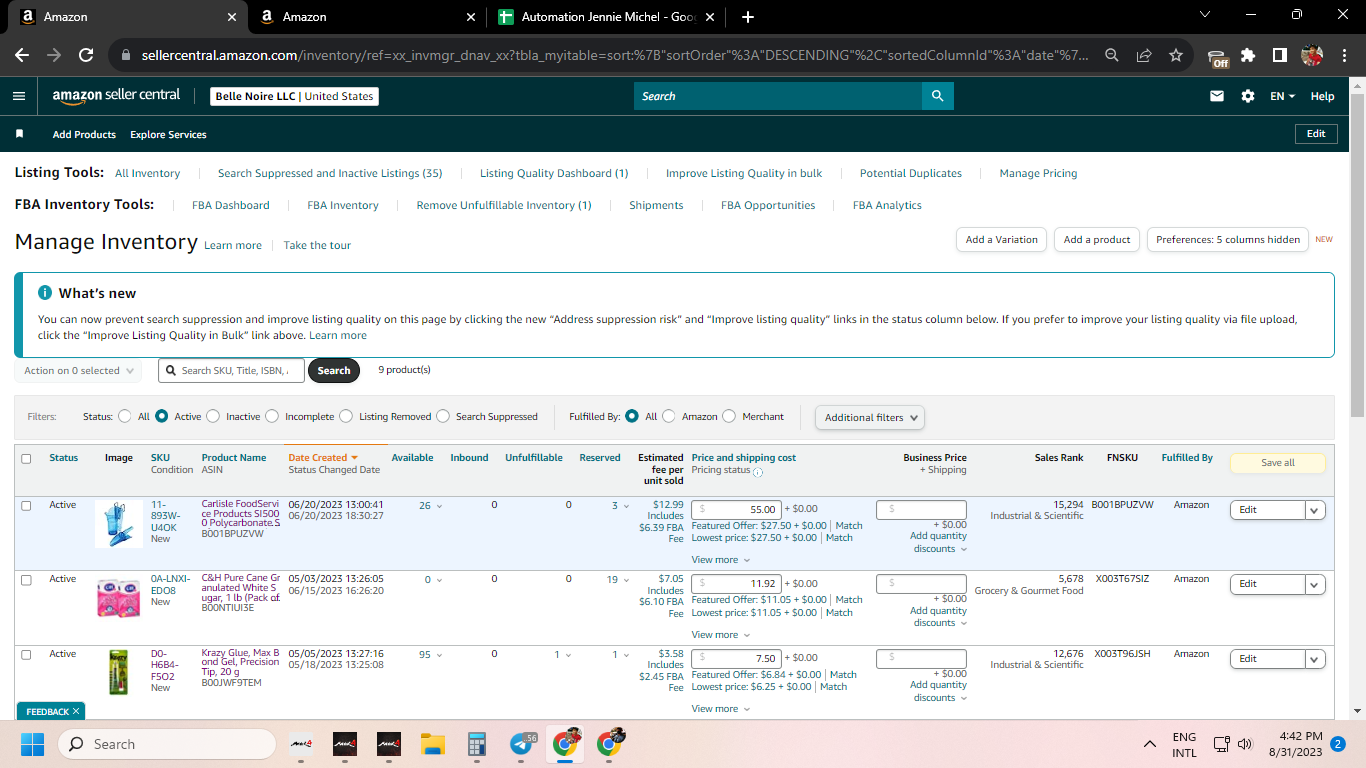Click the Add a product button
This screenshot has width=1366, height=768.
[1097, 240]
